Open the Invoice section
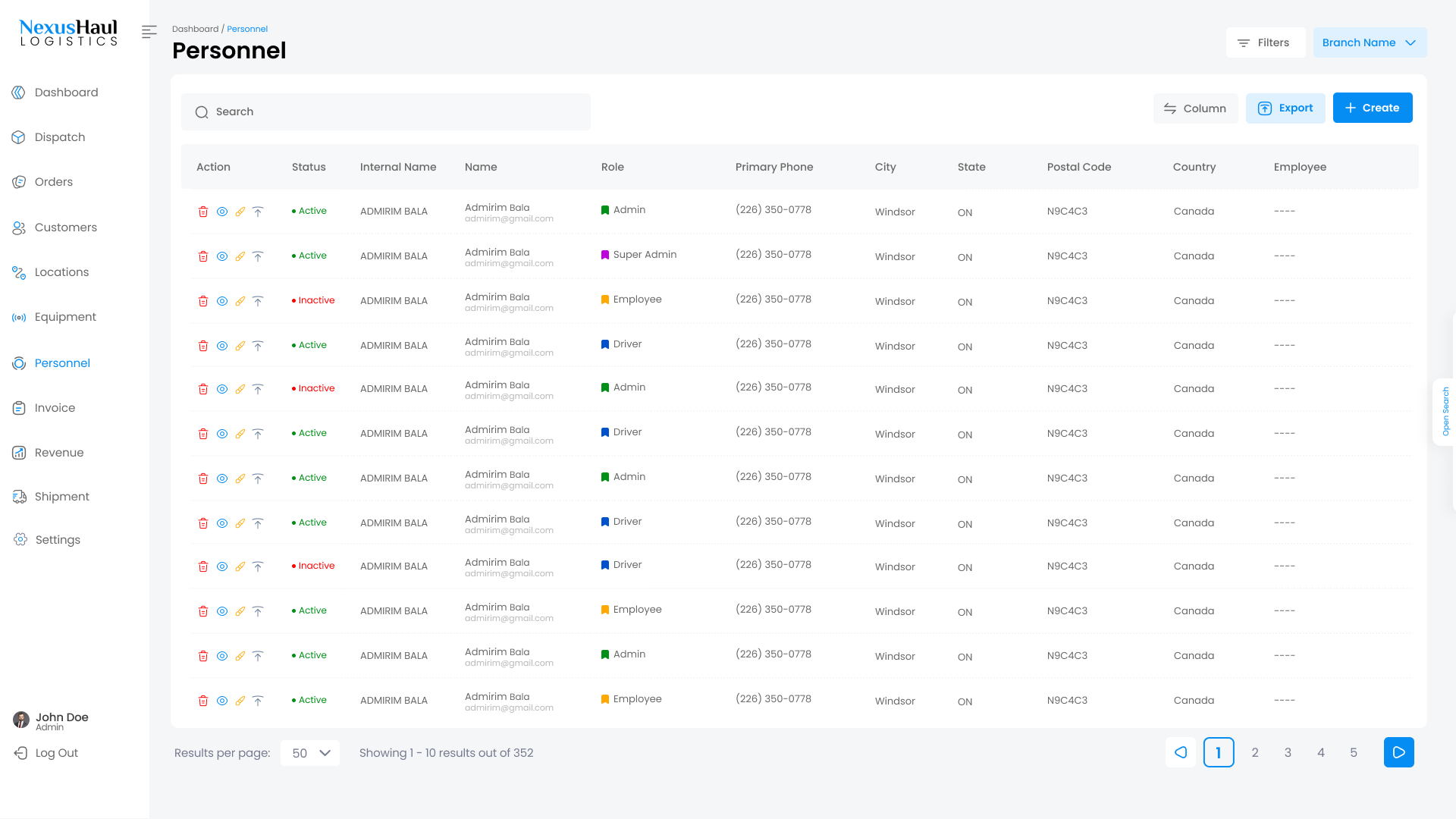1456x819 pixels. click(x=43, y=408)
